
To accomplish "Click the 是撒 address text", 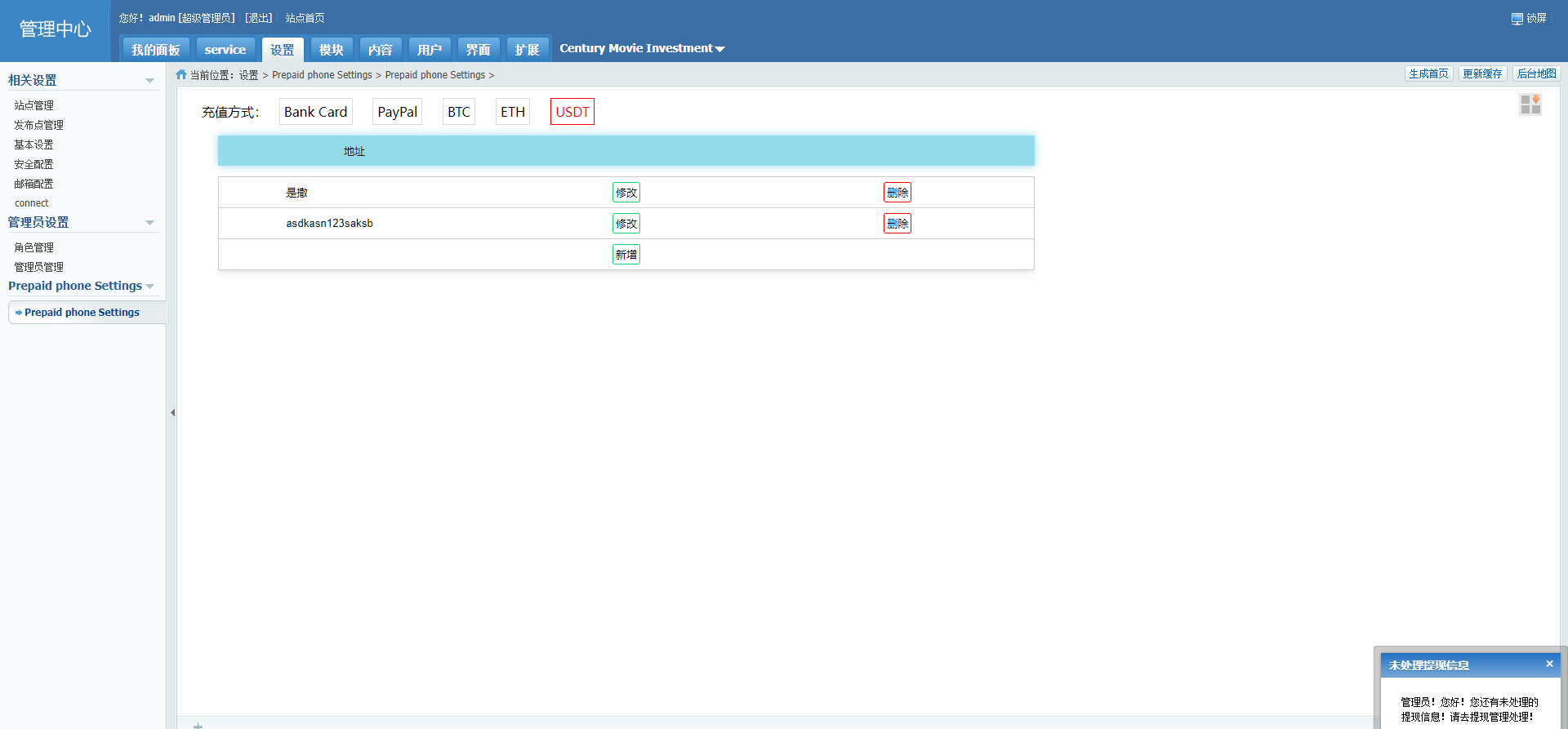I will click(x=297, y=193).
